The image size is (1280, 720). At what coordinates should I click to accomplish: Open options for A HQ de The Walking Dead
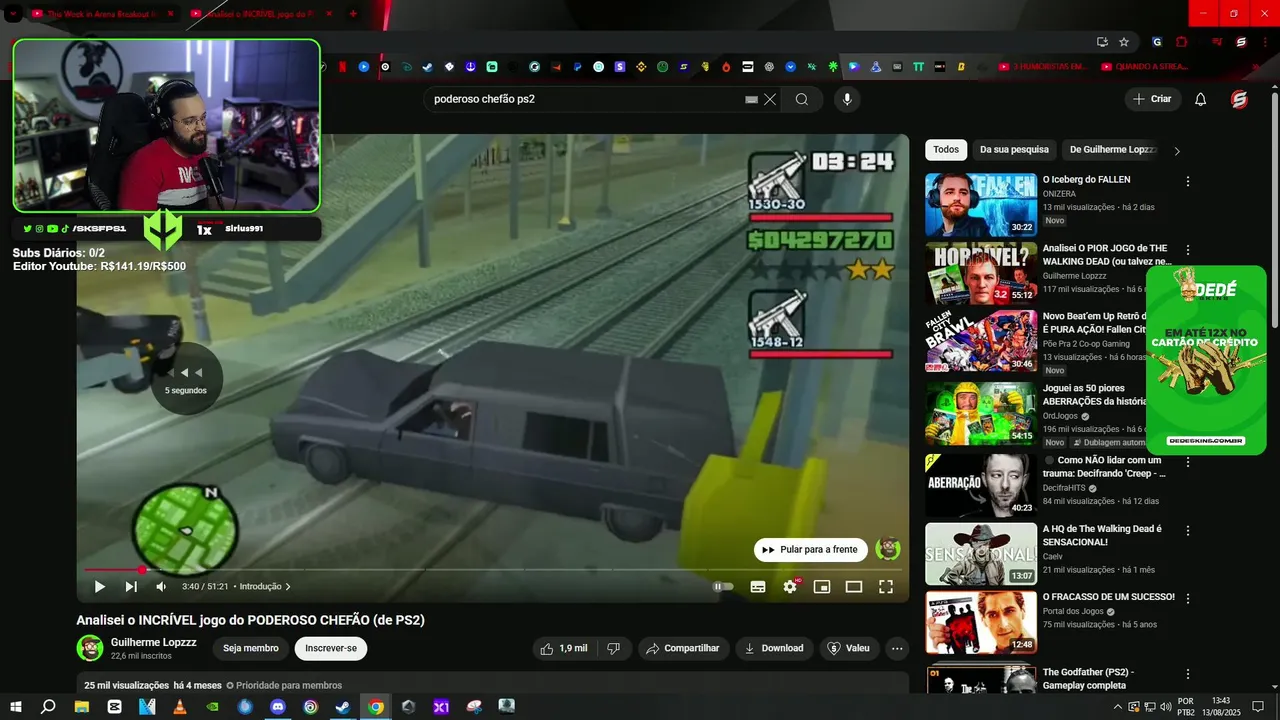tap(1188, 530)
